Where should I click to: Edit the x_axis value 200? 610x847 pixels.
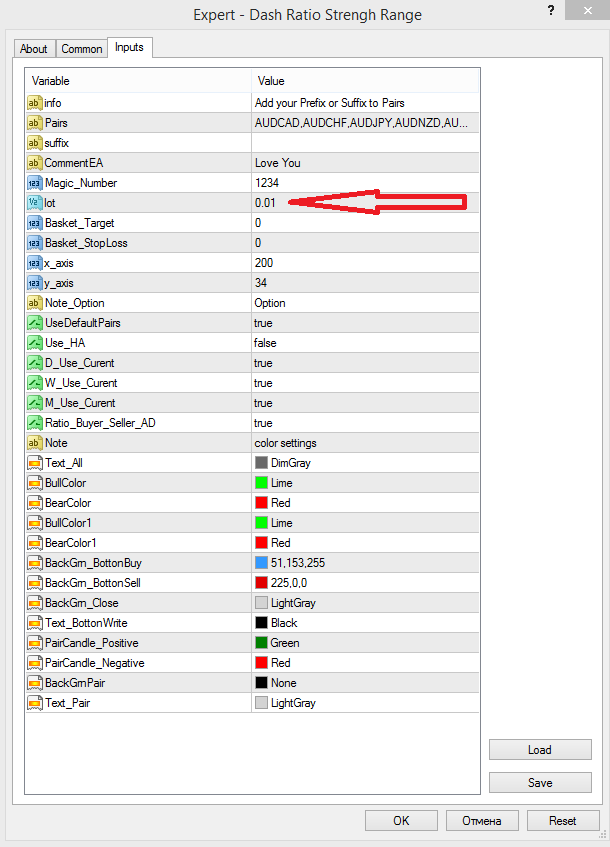365,263
